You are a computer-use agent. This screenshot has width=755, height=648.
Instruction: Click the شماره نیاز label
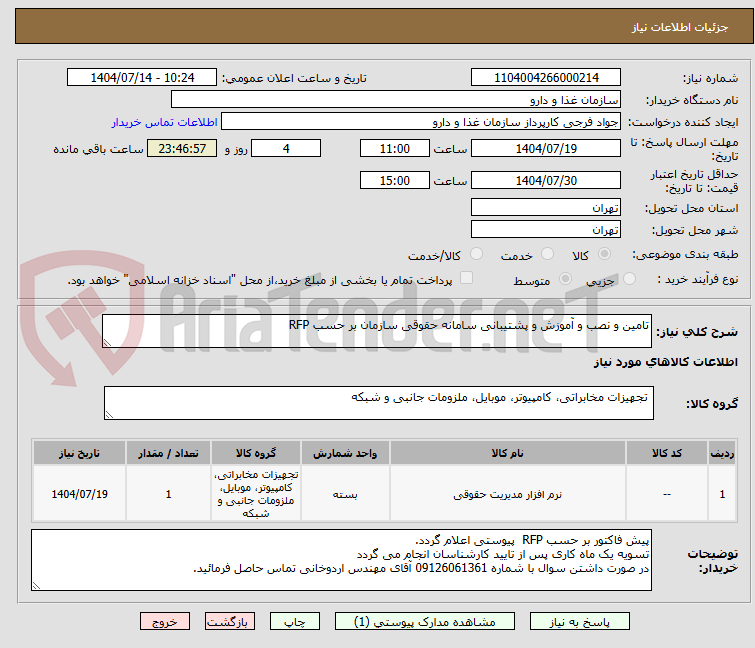710,78
